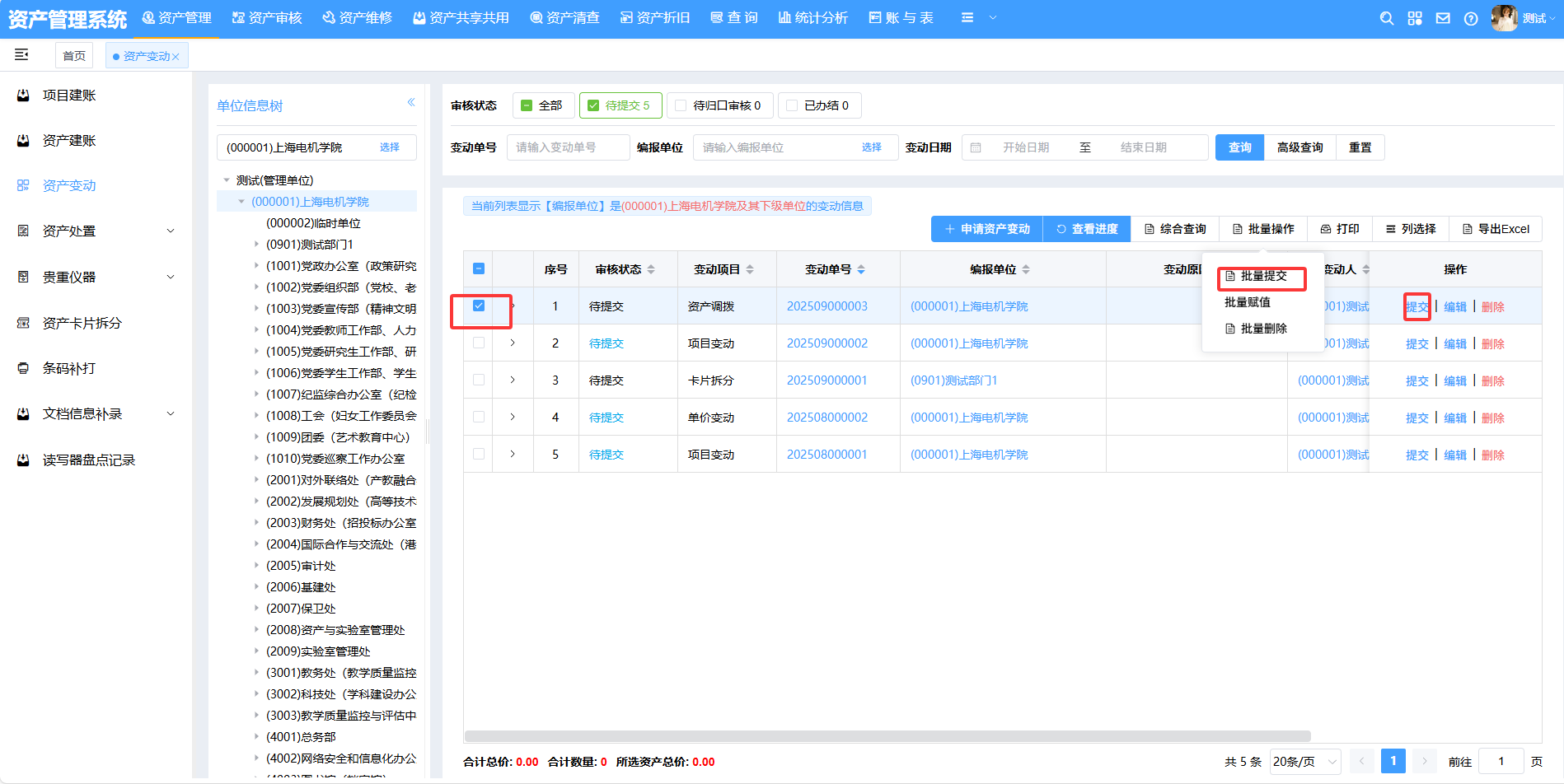
Task: Toggle the 待提交 5 status filter
Action: coord(620,105)
